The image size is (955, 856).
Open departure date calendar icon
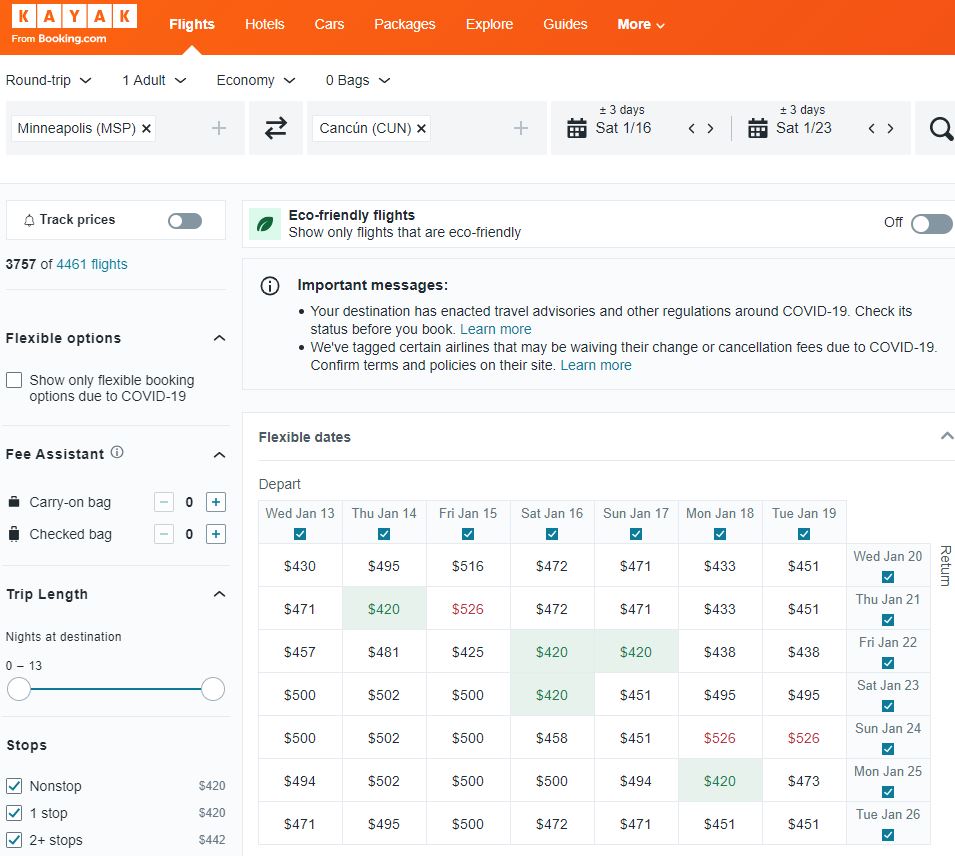click(x=576, y=128)
